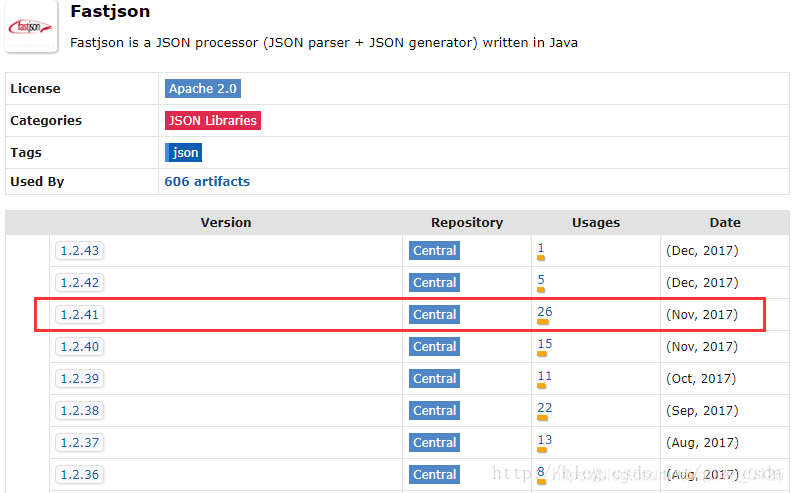
Task: Click date cell in the 1.2.43 row
Action: click(702, 250)
